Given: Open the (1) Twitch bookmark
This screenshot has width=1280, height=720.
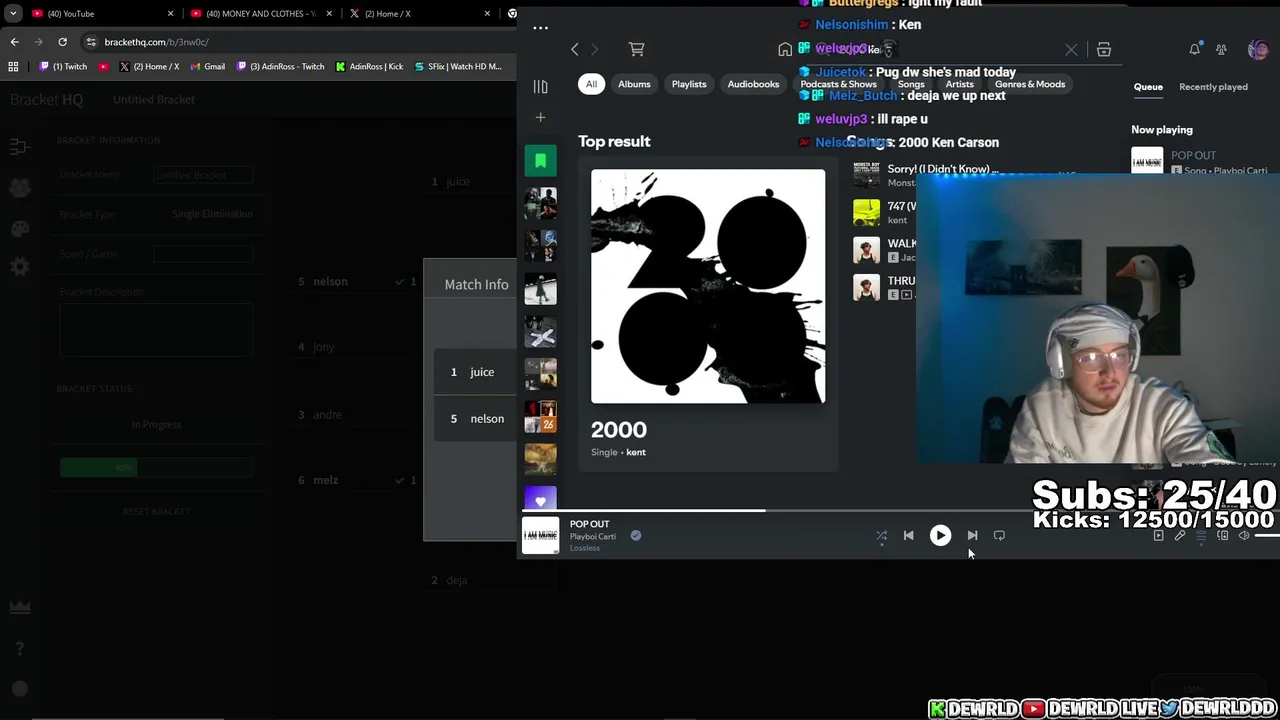Looking at the screenshot, I should [64, 67].
